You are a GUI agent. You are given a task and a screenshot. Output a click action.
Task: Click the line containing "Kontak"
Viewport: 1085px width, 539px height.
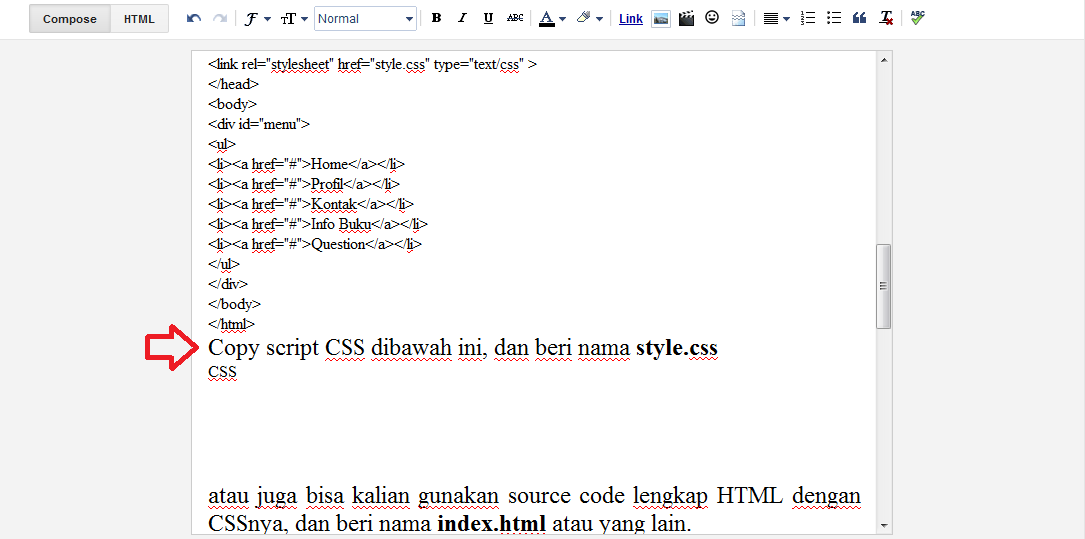pos(311,204)
